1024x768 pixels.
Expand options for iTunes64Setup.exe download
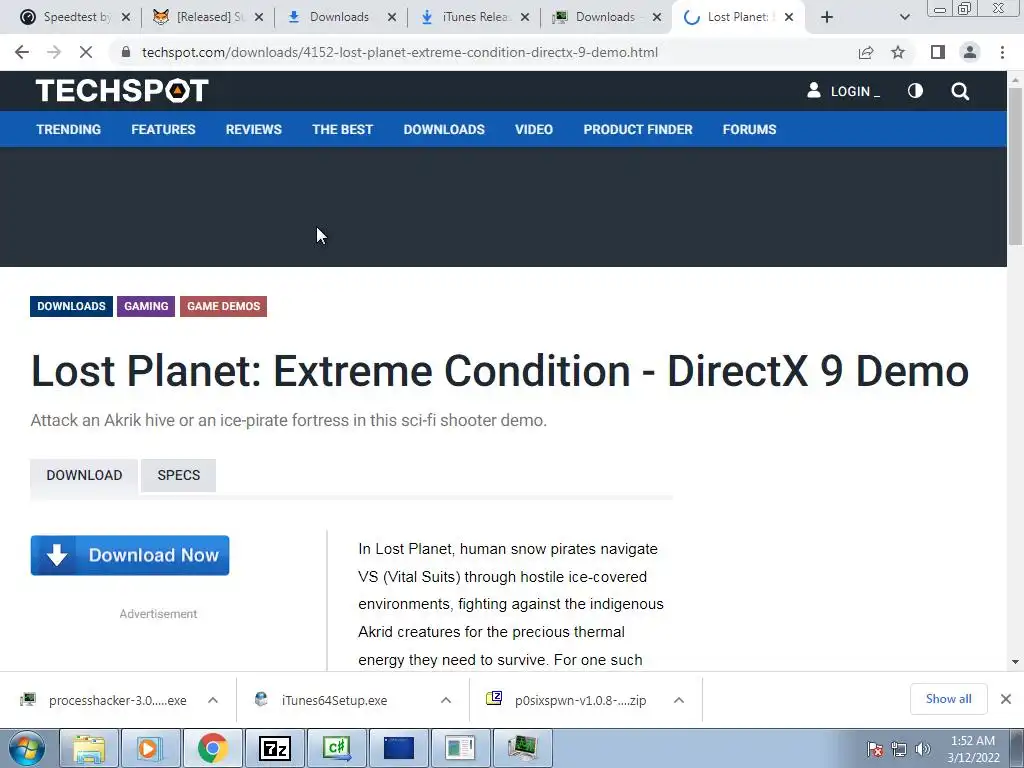(x=446, y=700)
